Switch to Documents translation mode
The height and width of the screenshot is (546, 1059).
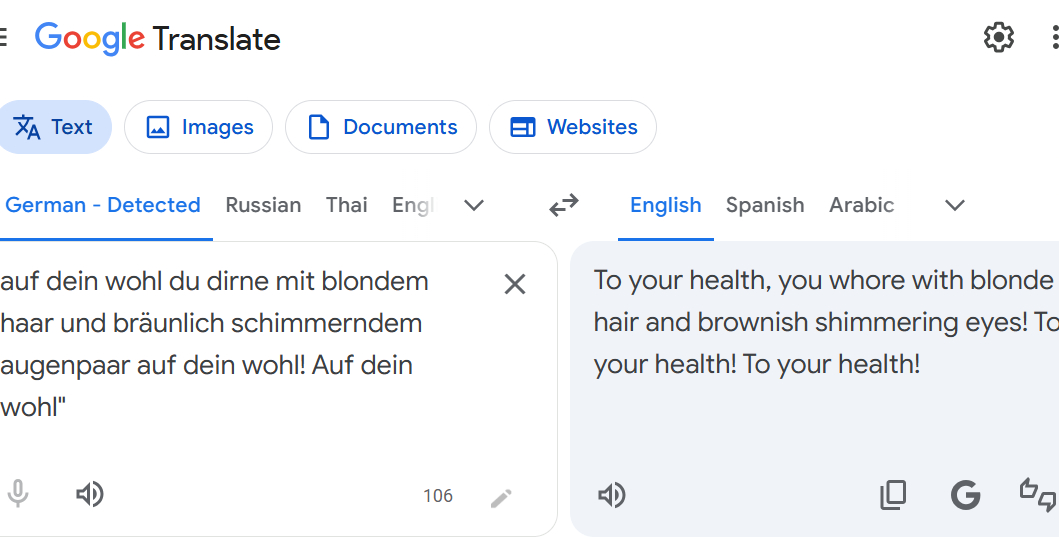pyautogui.click(x=381, y=127)
